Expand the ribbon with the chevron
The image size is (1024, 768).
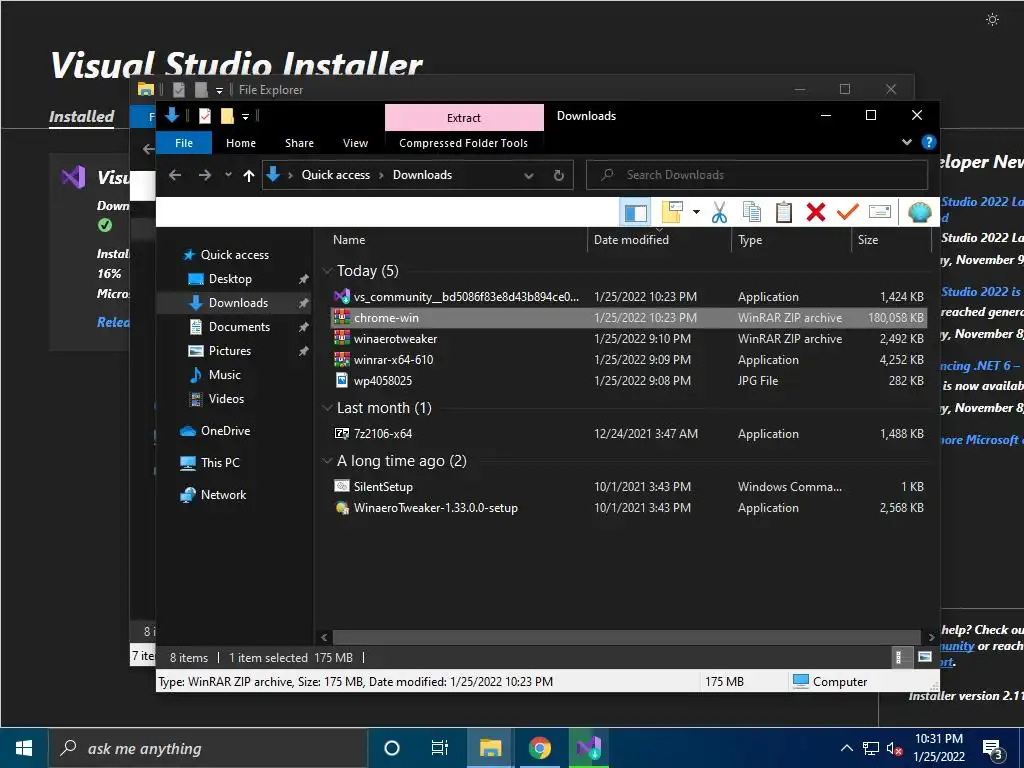[x=906, y=142]
